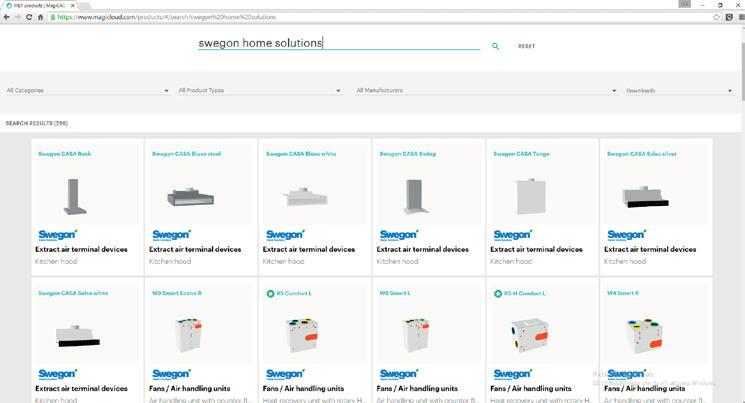This screenshot has width=745, height=403.
Task: Open the Downloads sort dropdown
Action: [x=679, y=90]
